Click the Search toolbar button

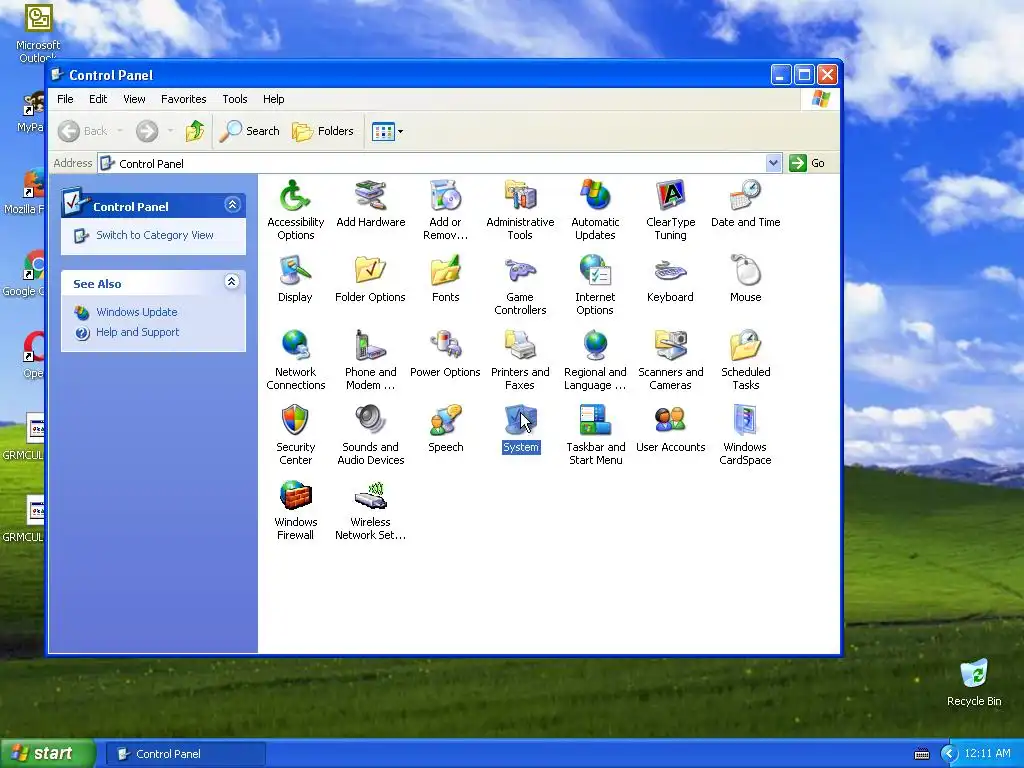[x=249, y=131]
